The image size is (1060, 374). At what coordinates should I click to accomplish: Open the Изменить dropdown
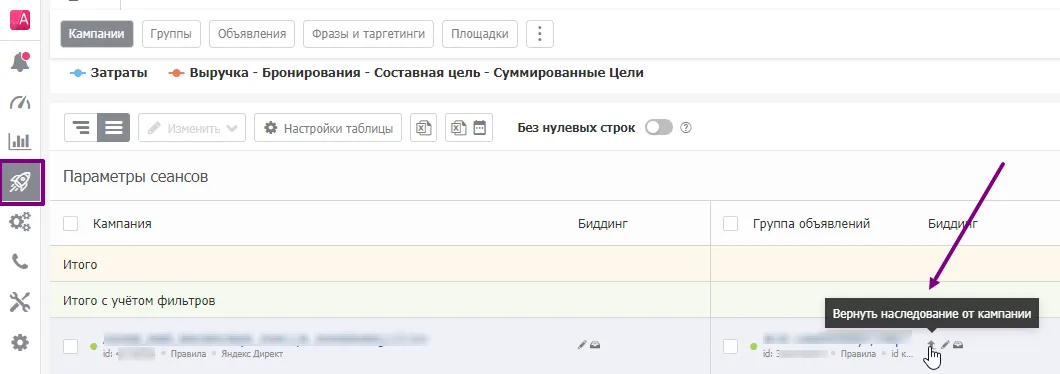coord(192,128)
